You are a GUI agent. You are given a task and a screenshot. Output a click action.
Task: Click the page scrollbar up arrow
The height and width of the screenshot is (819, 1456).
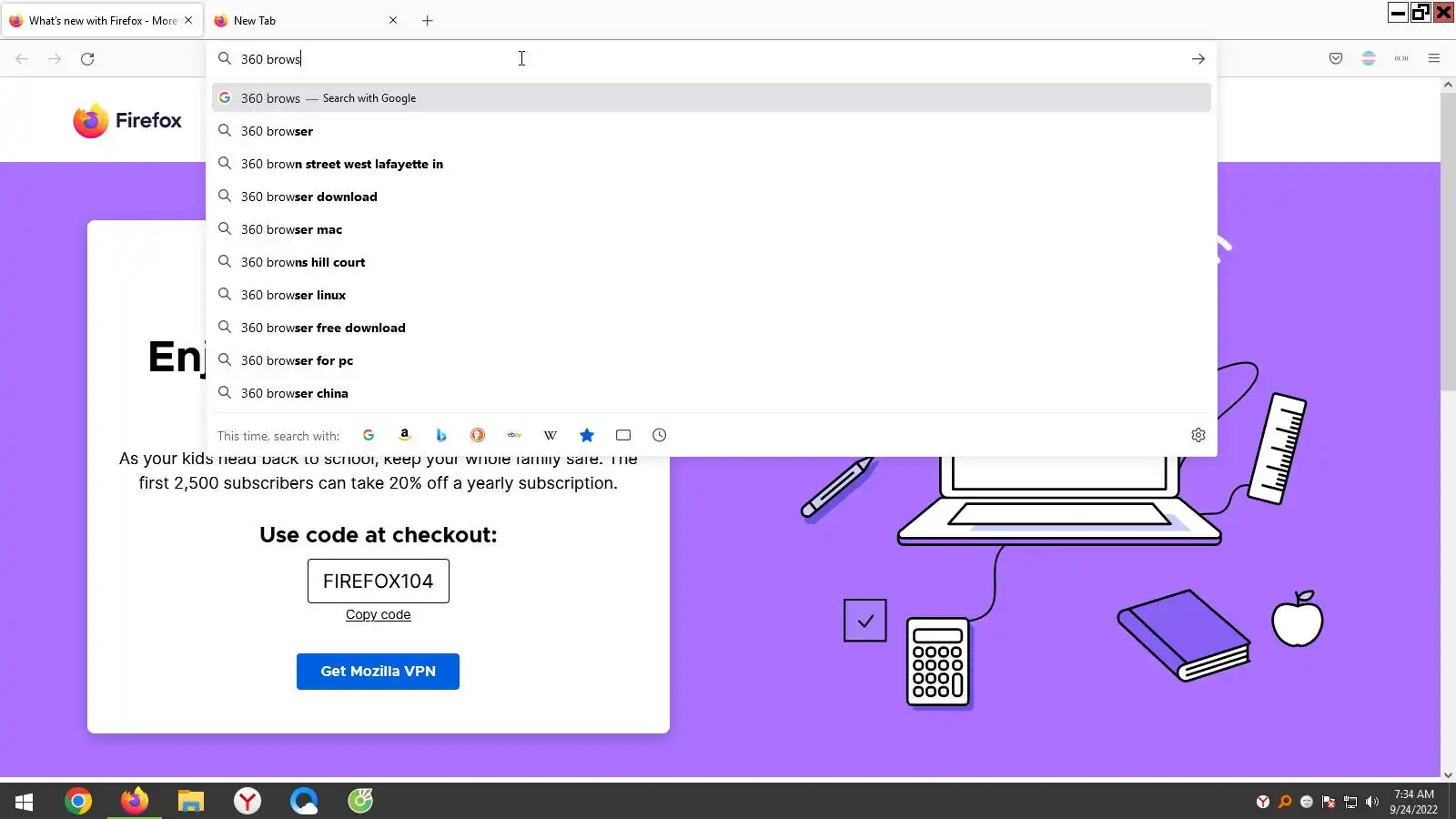click(x=1448, y=85)
